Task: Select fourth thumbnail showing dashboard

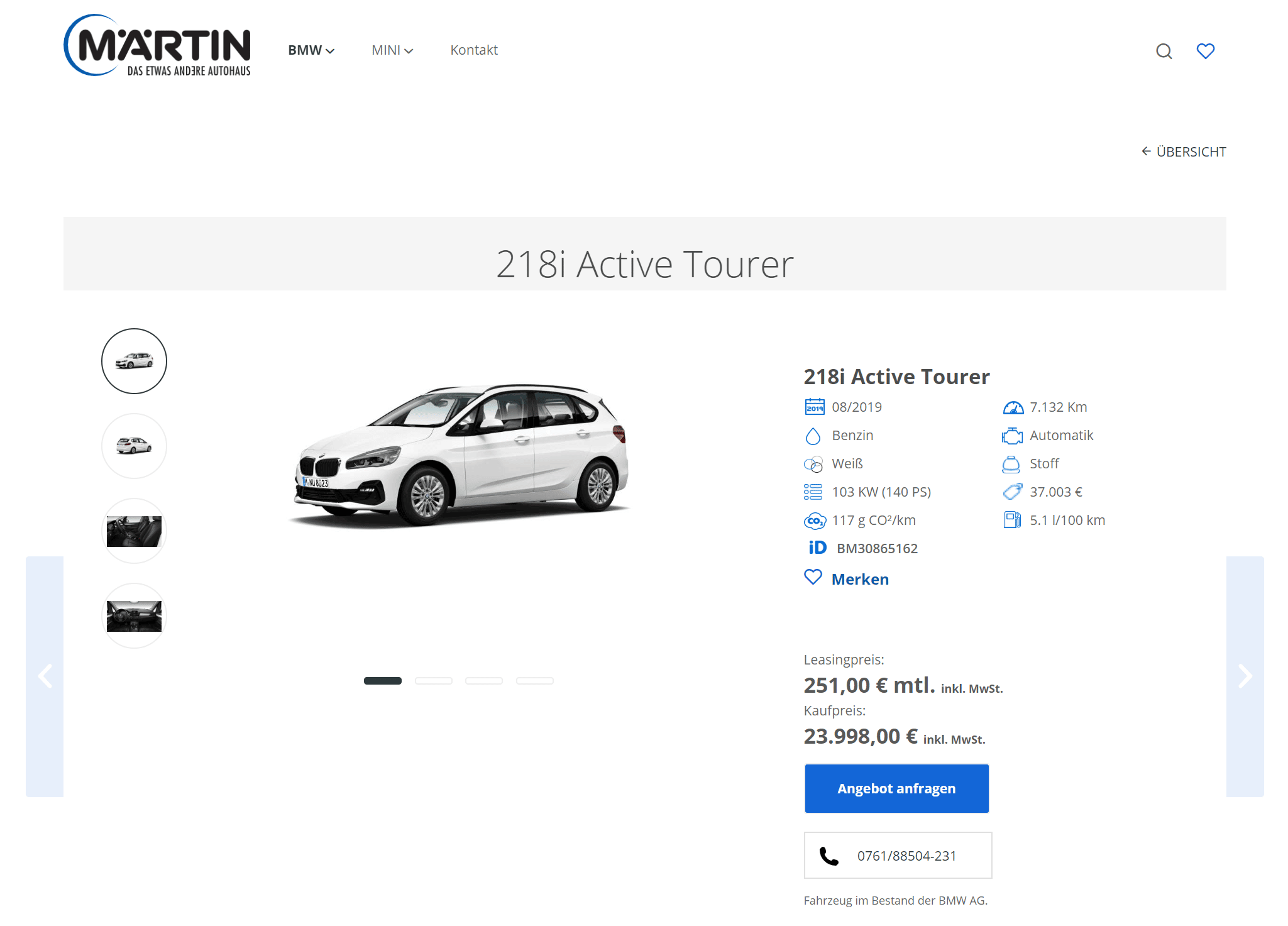Action: [134, 616]
